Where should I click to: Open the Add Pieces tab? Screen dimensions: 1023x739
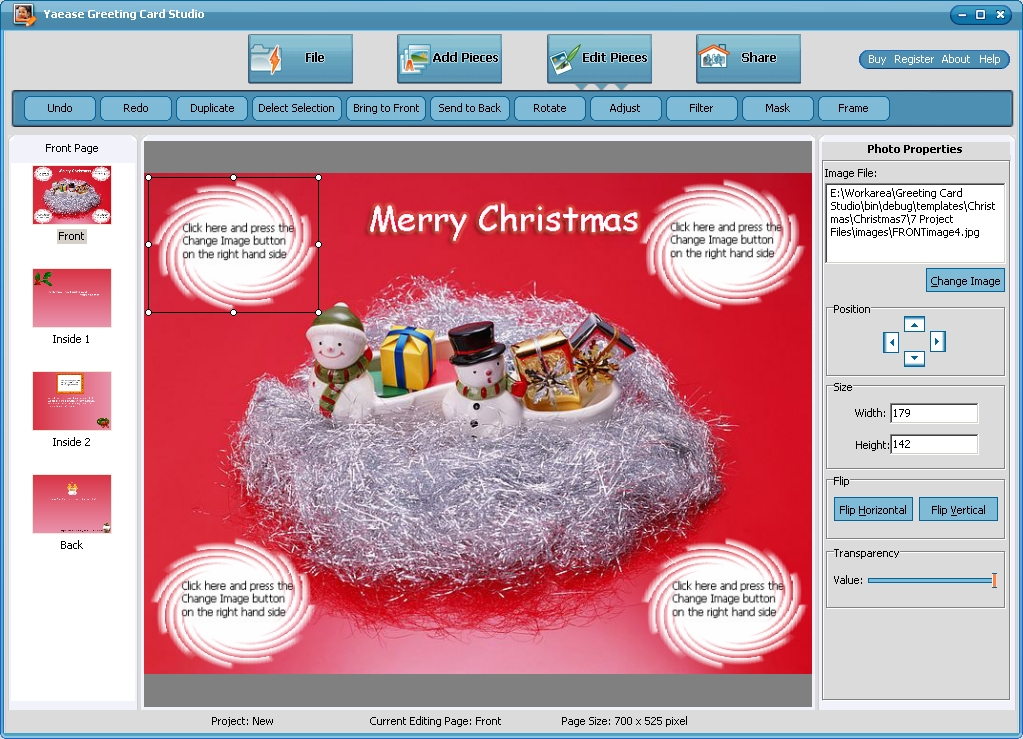450,58
